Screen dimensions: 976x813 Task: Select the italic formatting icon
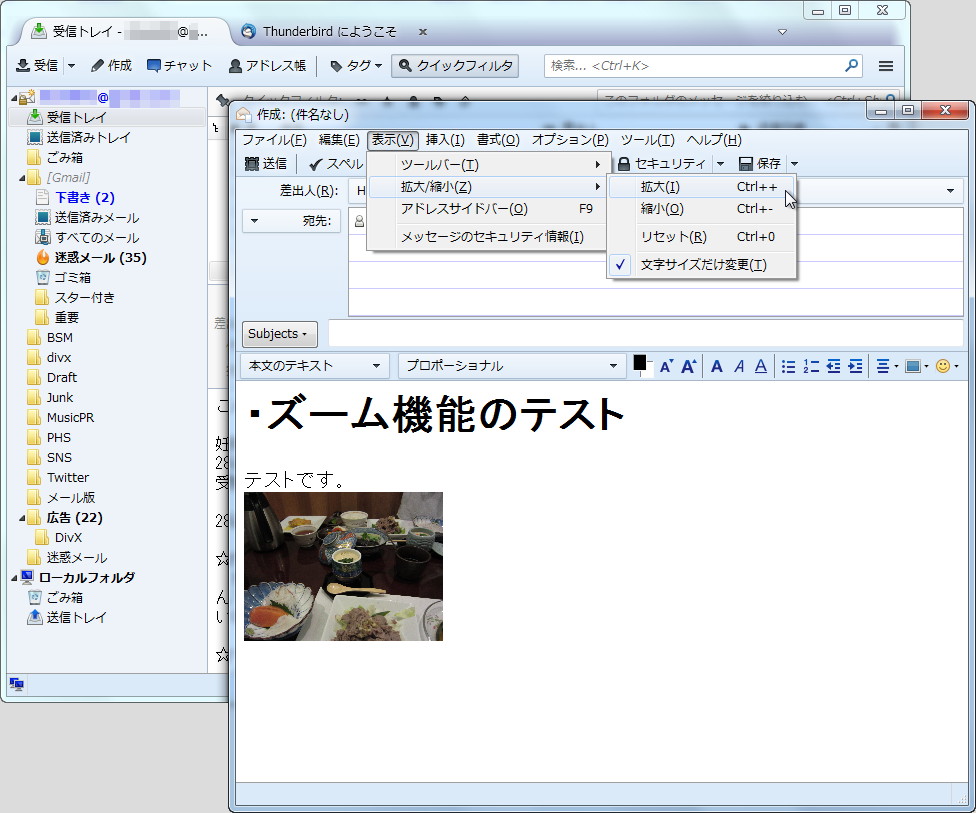740,366
